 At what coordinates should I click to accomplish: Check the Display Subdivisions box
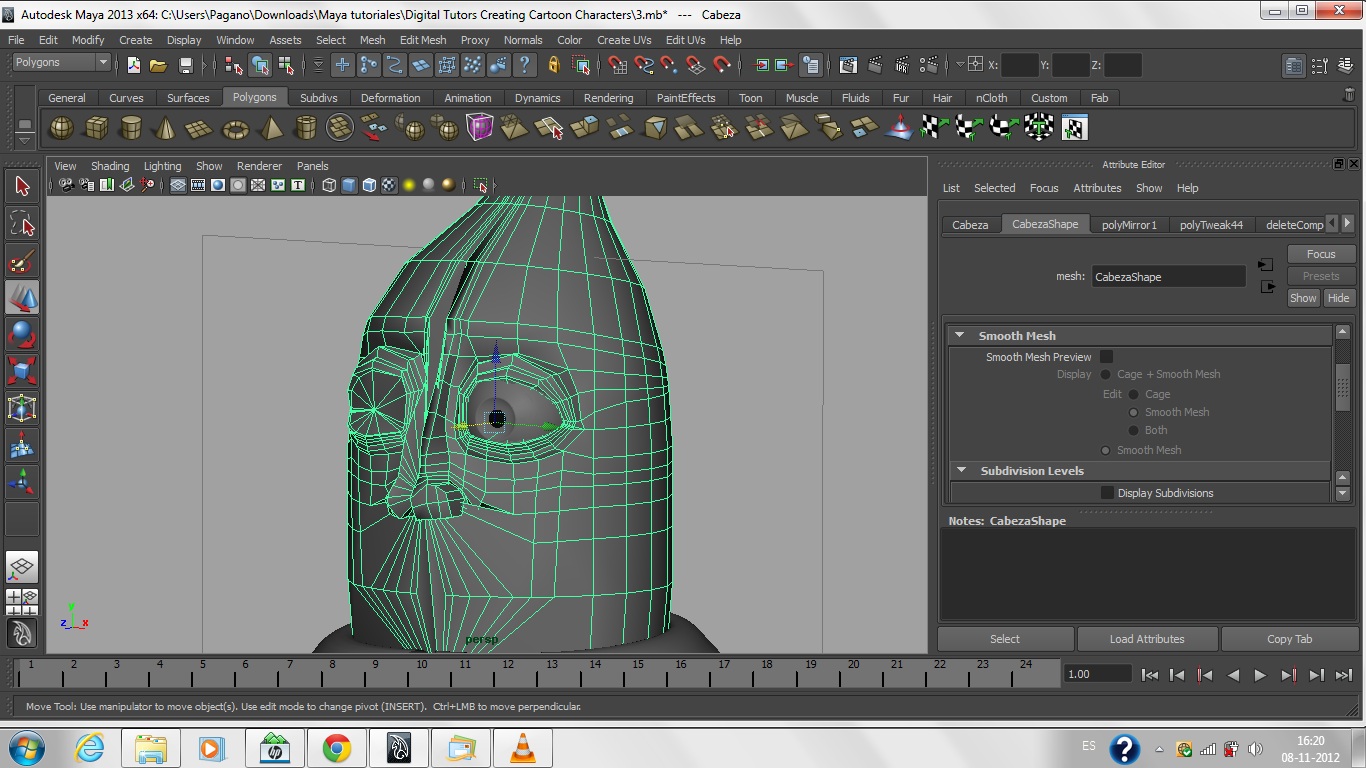pos(1107,493)
